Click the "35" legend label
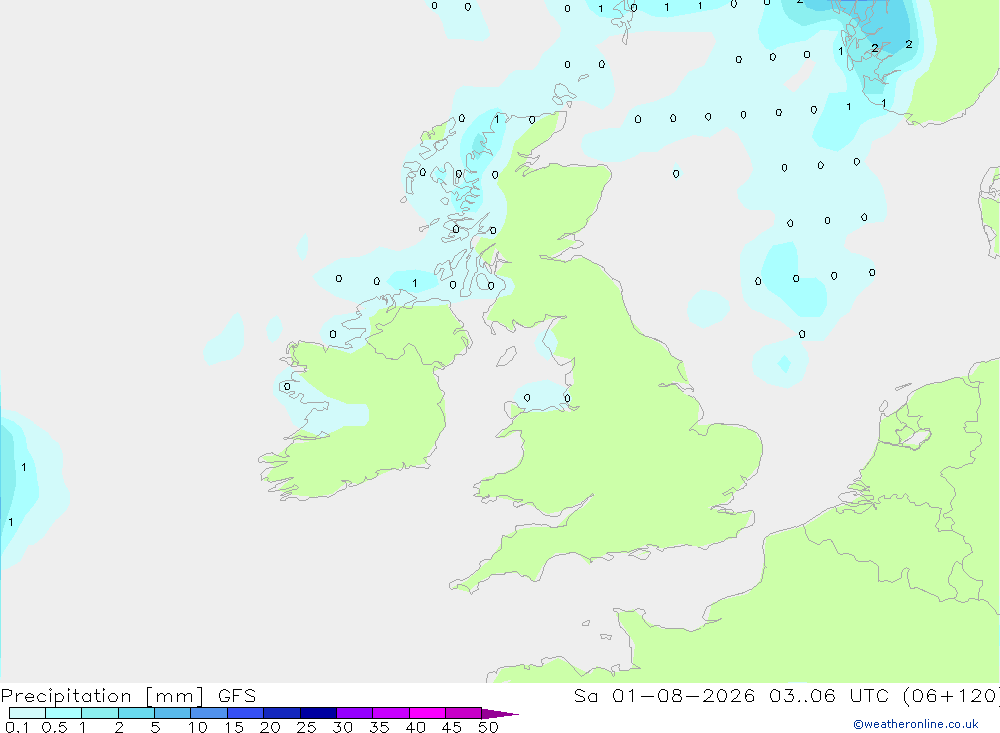This screenshot has width=1000, height=733. (x=379, y=727)
